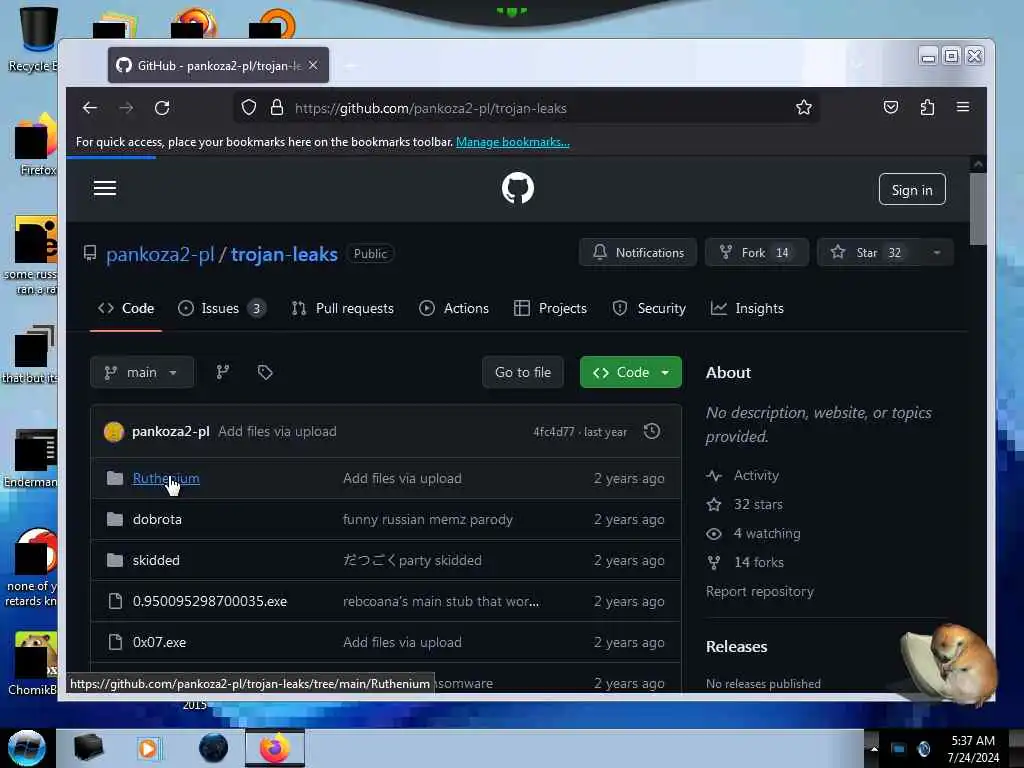Open the Issues tab
The image size is (1024, 768).
pos(222,308)
